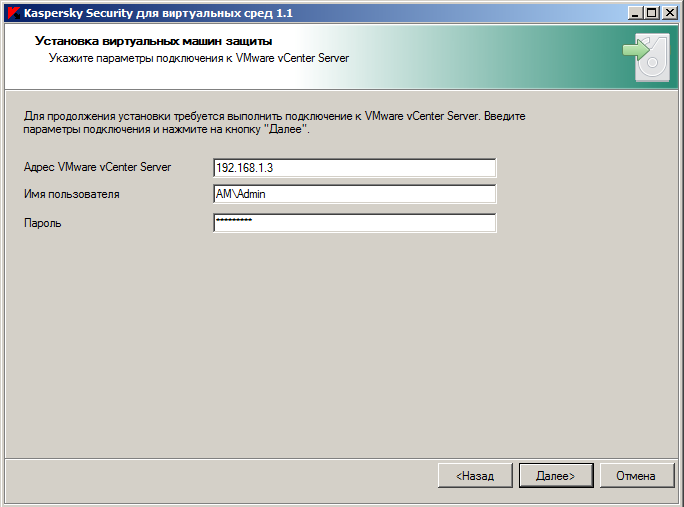Go to the next step with Далее
This screenshot has width=684, height=507.
click(556, 476)
